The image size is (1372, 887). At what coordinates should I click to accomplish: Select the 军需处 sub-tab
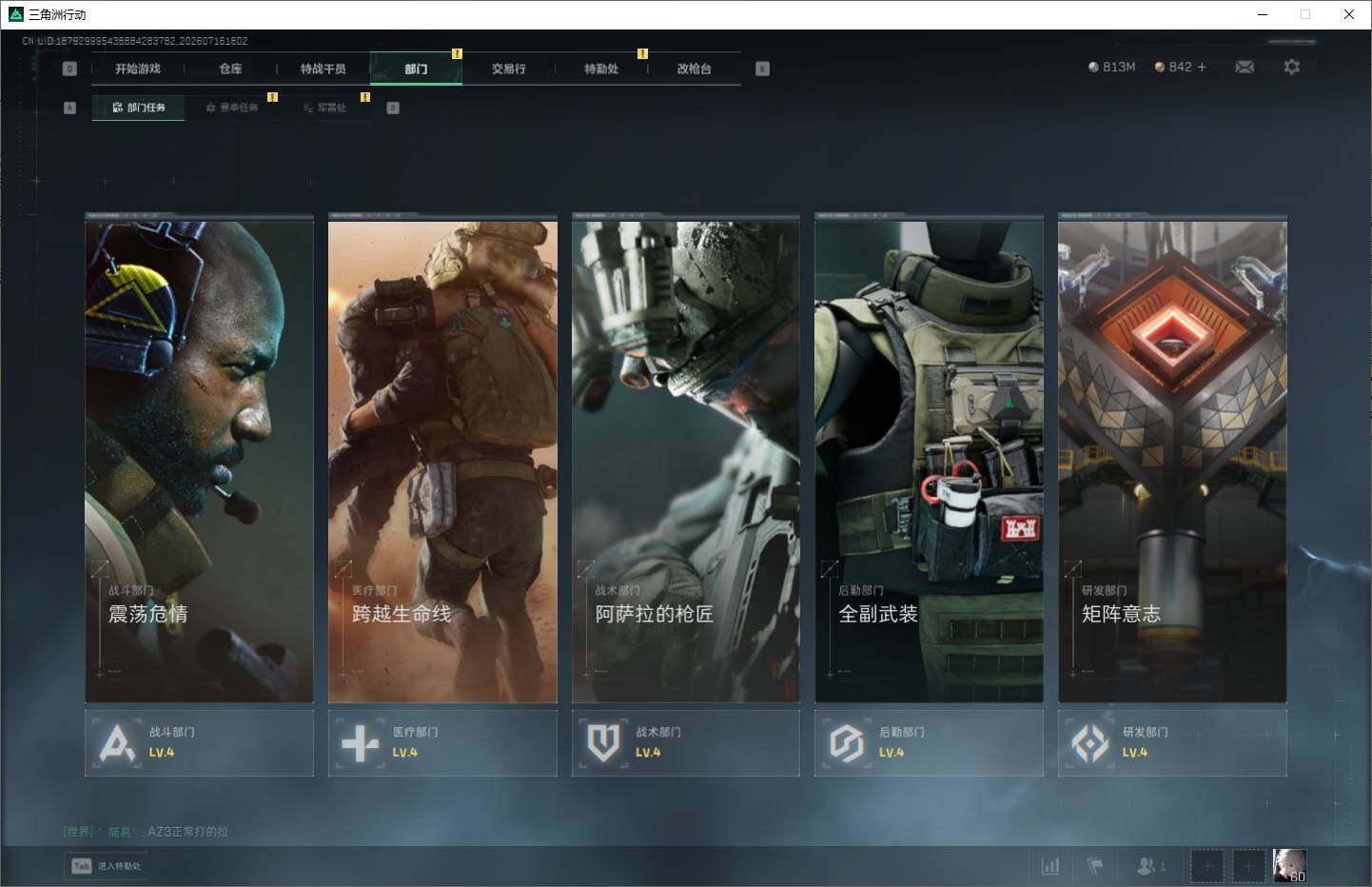coord(324,108)
